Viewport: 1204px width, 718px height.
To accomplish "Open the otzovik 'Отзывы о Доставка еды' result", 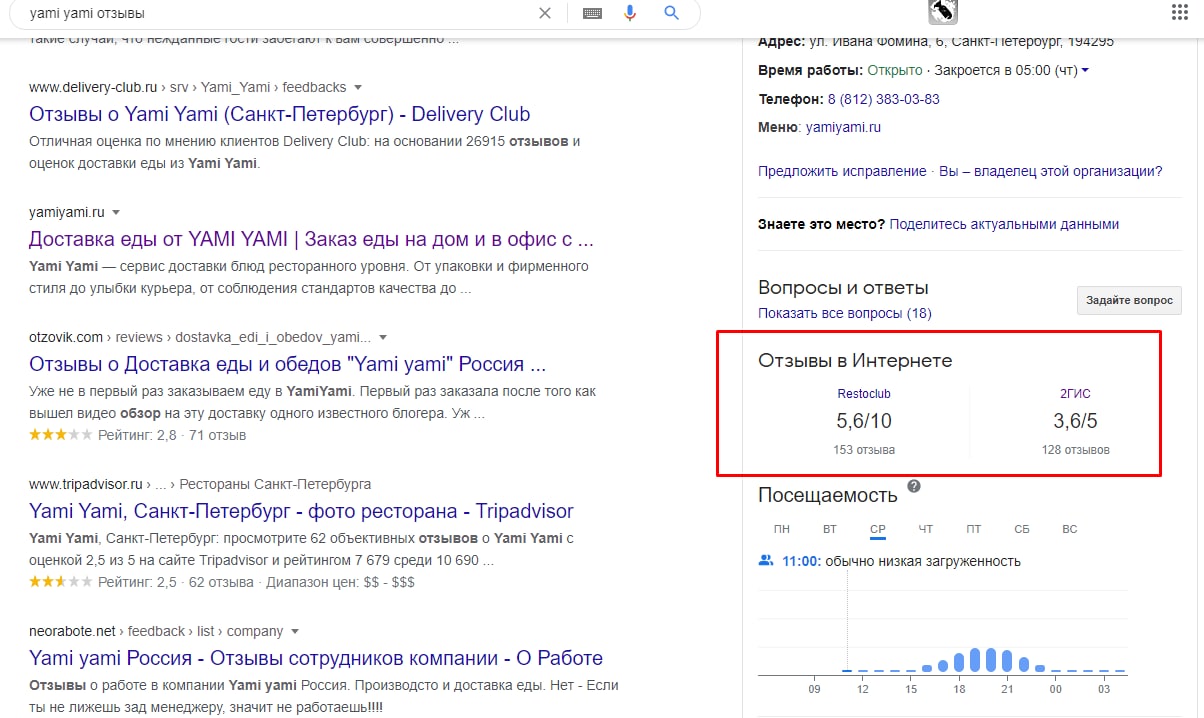I will coord(288,364).
